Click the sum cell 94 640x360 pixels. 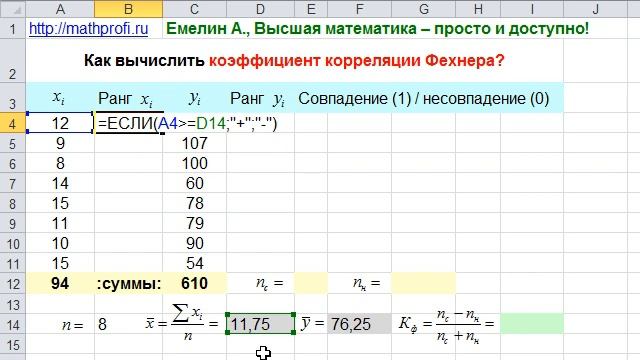click(x=60, y=283)
